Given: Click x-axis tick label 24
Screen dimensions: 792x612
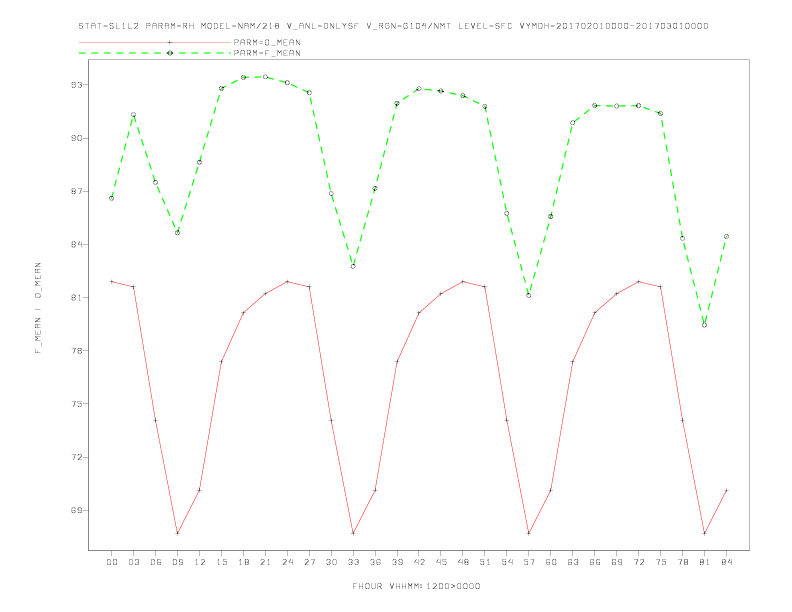Looking at the screenshot, I should (x=287, y=562).
